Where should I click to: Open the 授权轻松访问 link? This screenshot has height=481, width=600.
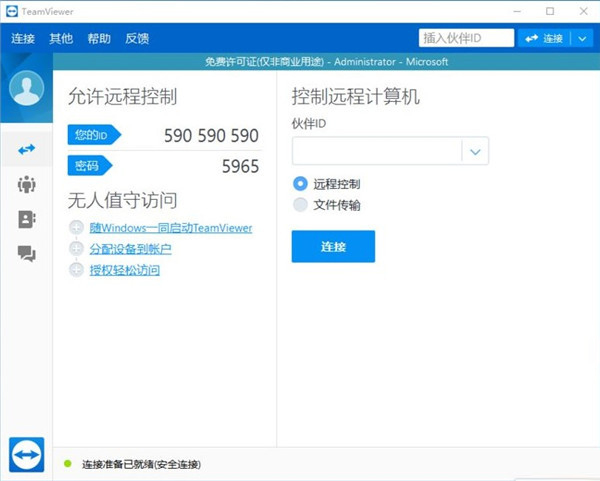click(125, 270)
